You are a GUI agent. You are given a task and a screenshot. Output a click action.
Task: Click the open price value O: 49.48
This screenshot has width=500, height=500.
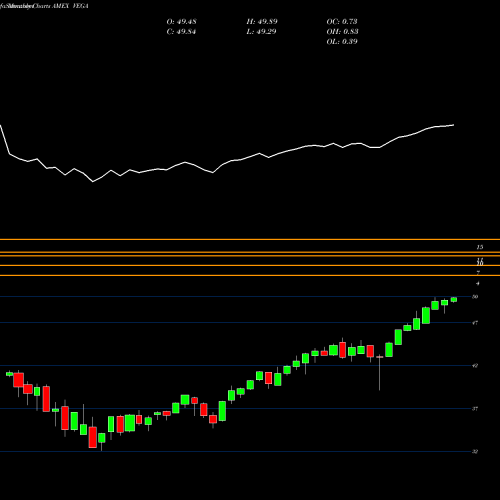pyautogui.click(x=181, y=22)
